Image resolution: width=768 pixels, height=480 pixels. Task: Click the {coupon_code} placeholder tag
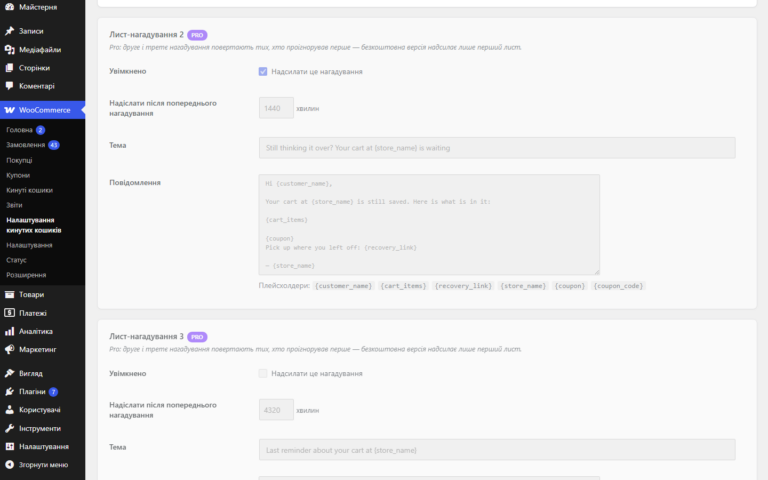[618, 286]
